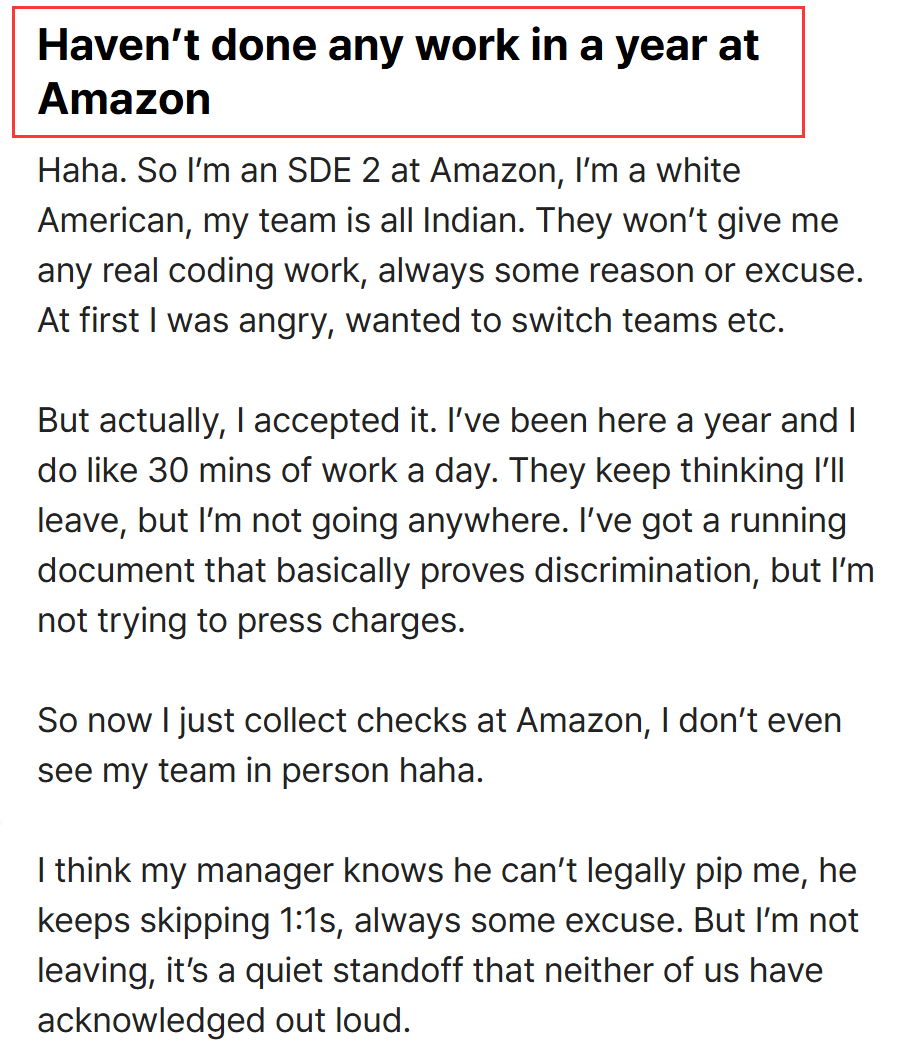The height and width of the screenshot is (1063, 909).
Task: Click the final line "acknowledged out loud."
Action: 224,1021
